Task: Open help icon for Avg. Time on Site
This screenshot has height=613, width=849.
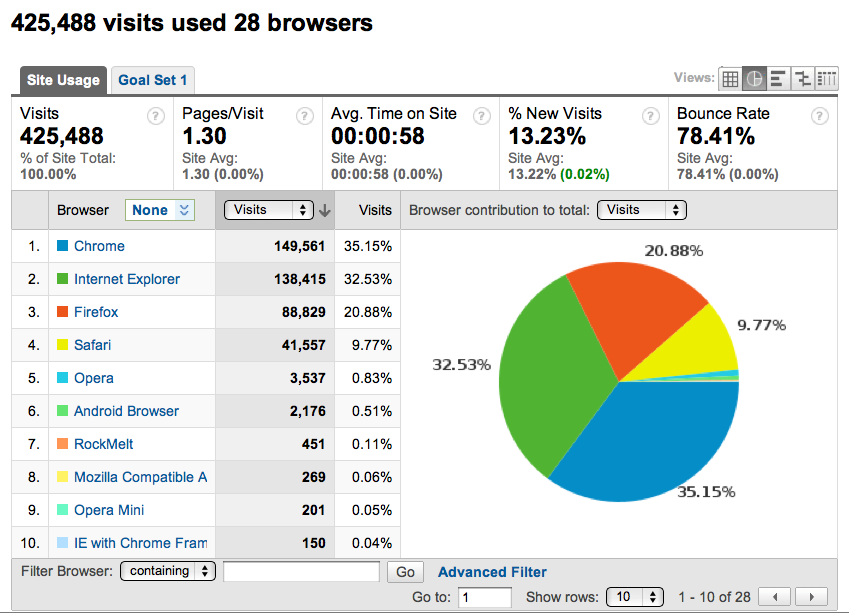Action: (482, 116)
